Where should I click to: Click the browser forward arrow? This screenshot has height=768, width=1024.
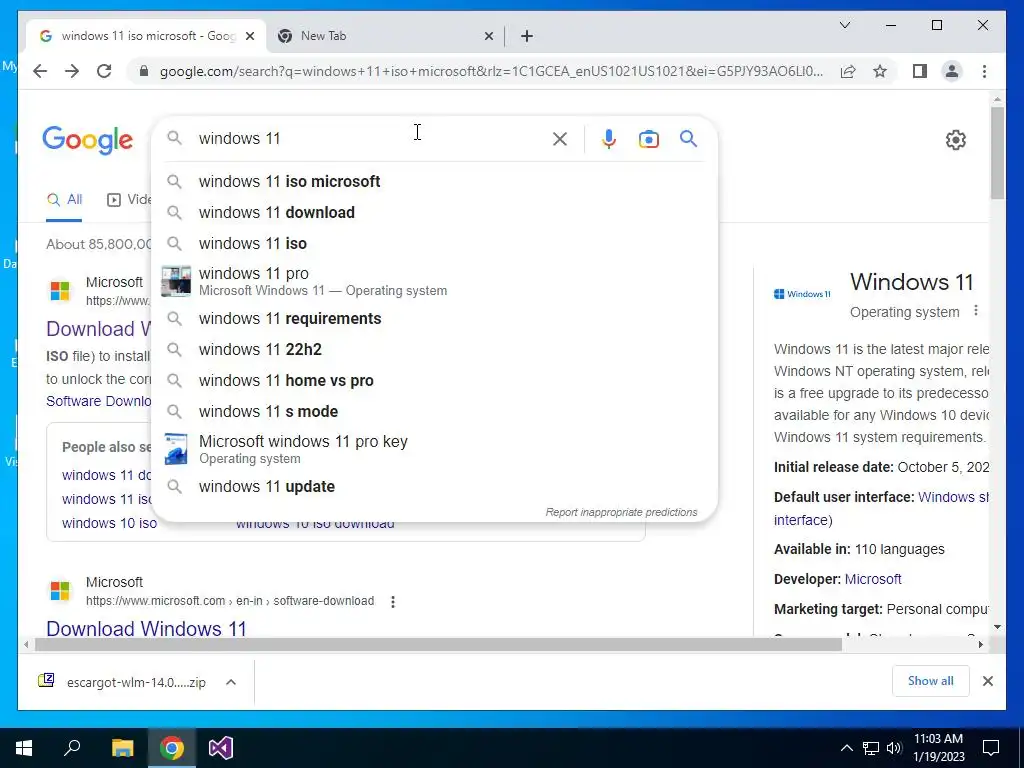click(x=72, y=71)
